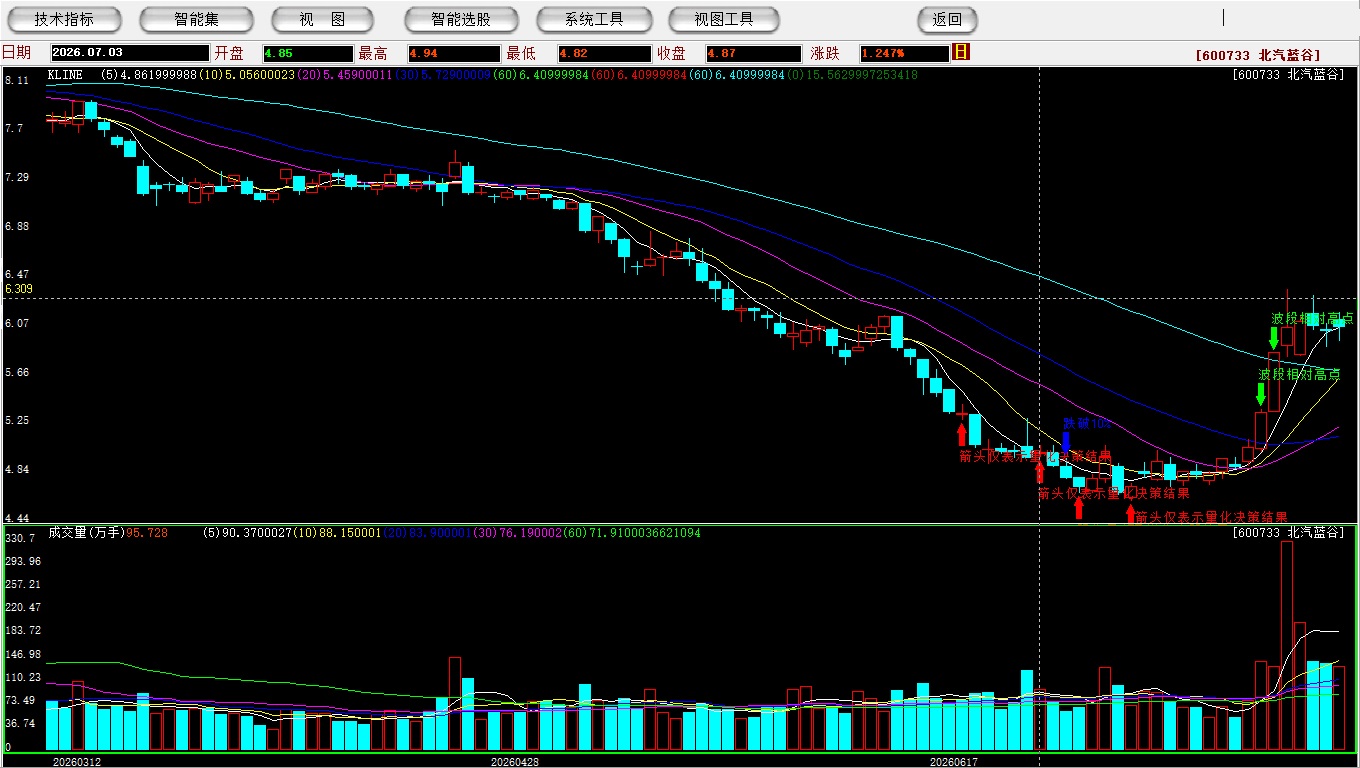Click the 20260617 date label on the axis
The image size is (1360, 768).
coord(953,761)
